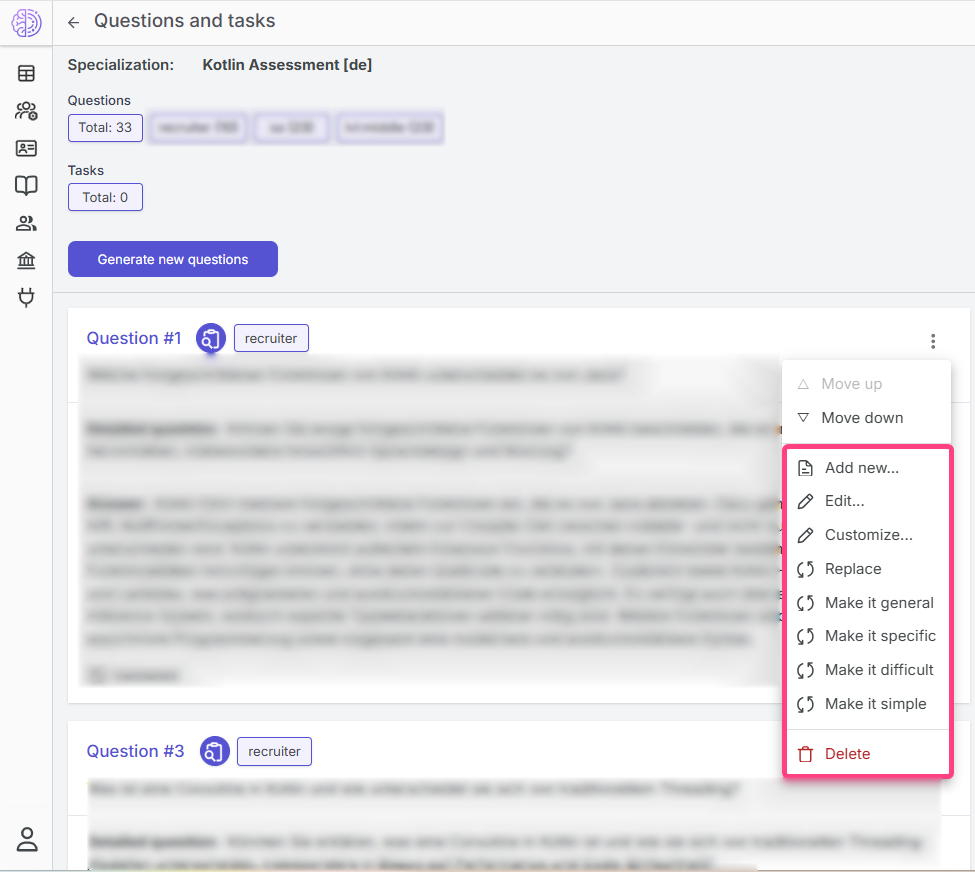Image resolution: width=975 pixels, height=872 pixels.
Task: Click the Total: 0 tasks chip
Action: click(105, 197)
